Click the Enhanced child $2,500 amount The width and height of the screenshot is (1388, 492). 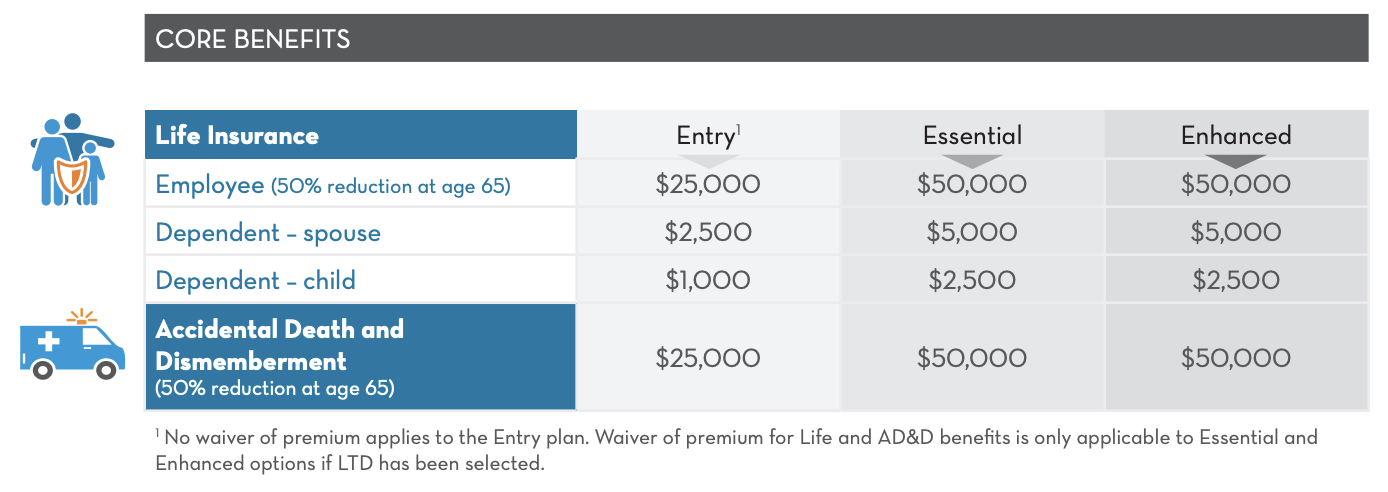1236,281
